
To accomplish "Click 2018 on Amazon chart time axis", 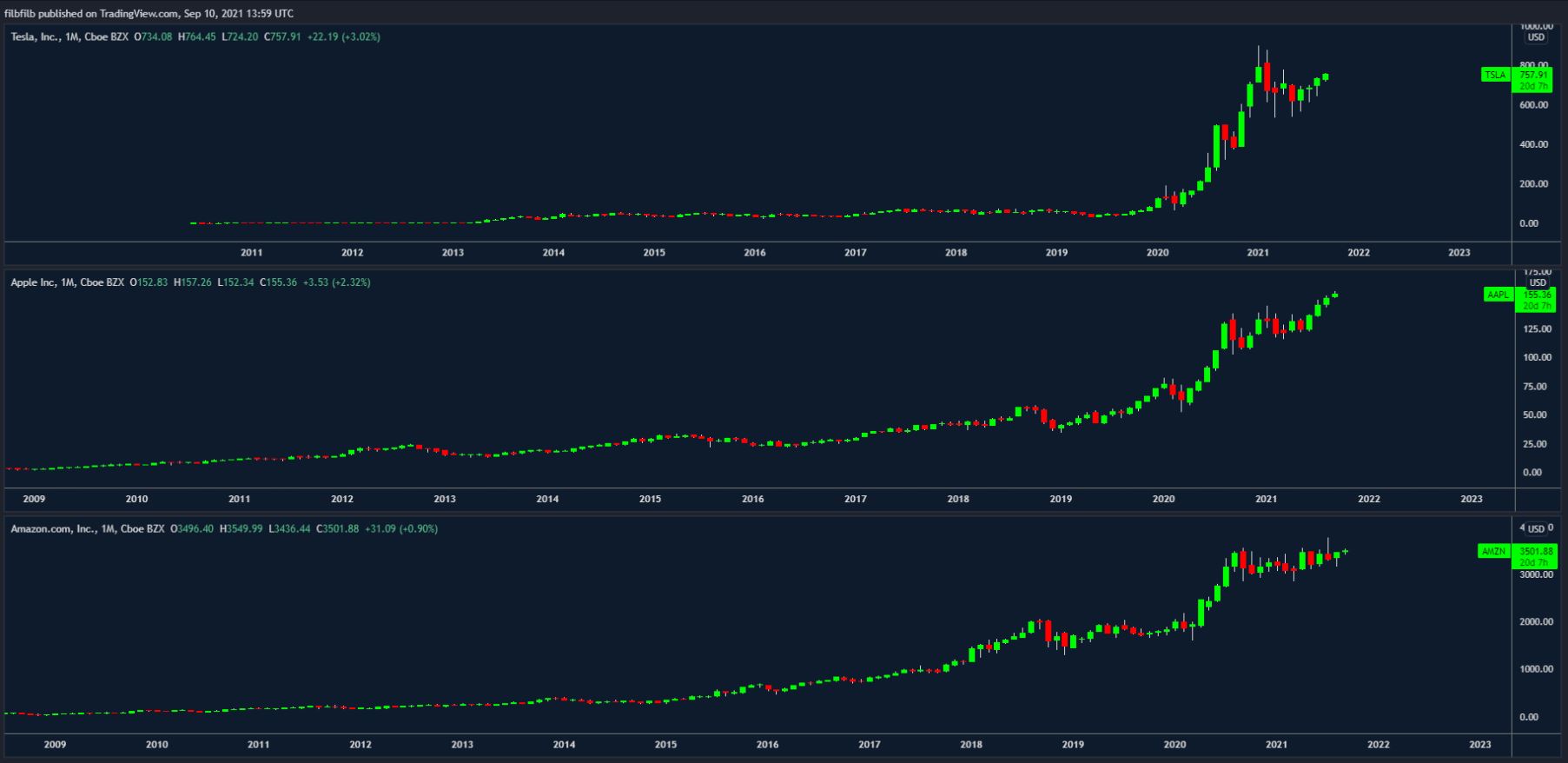I will [x=971, y=745].
